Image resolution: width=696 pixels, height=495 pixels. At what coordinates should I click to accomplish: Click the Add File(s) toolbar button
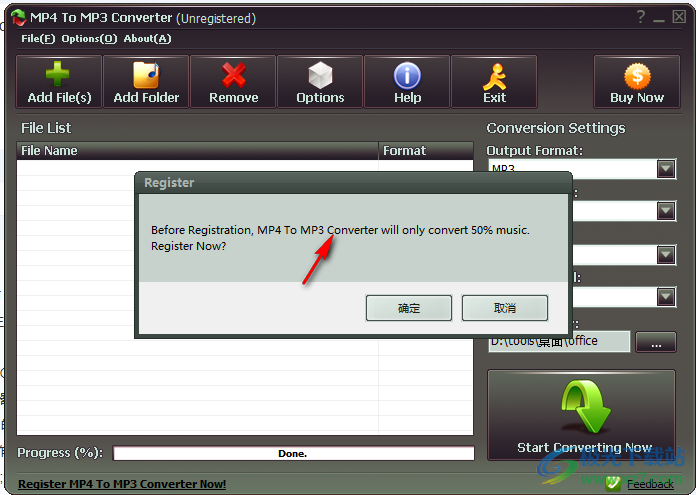pyautogui.click(x=59, y=82)
